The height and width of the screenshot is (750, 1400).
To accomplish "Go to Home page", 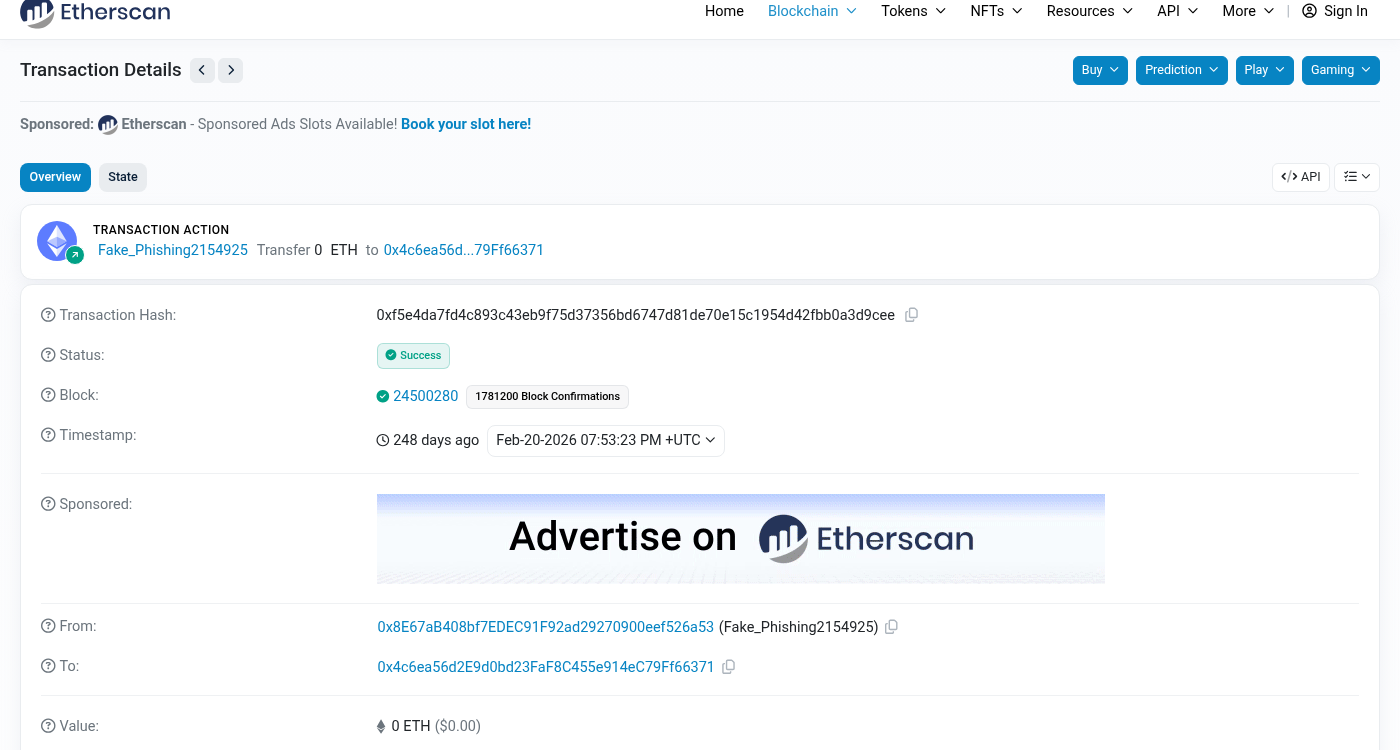I will click(724, 11).
